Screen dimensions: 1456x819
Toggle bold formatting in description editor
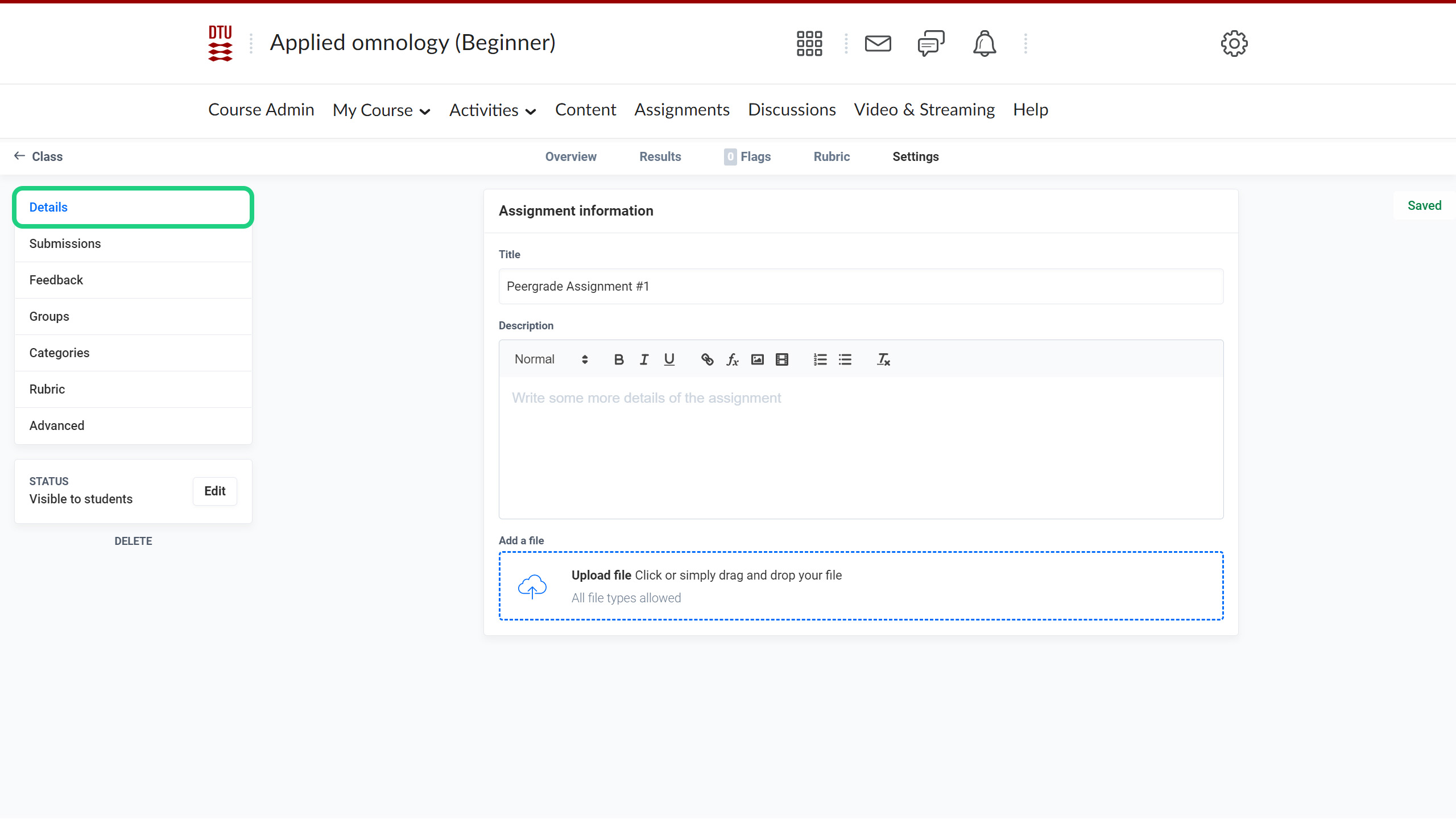(619, 359)
